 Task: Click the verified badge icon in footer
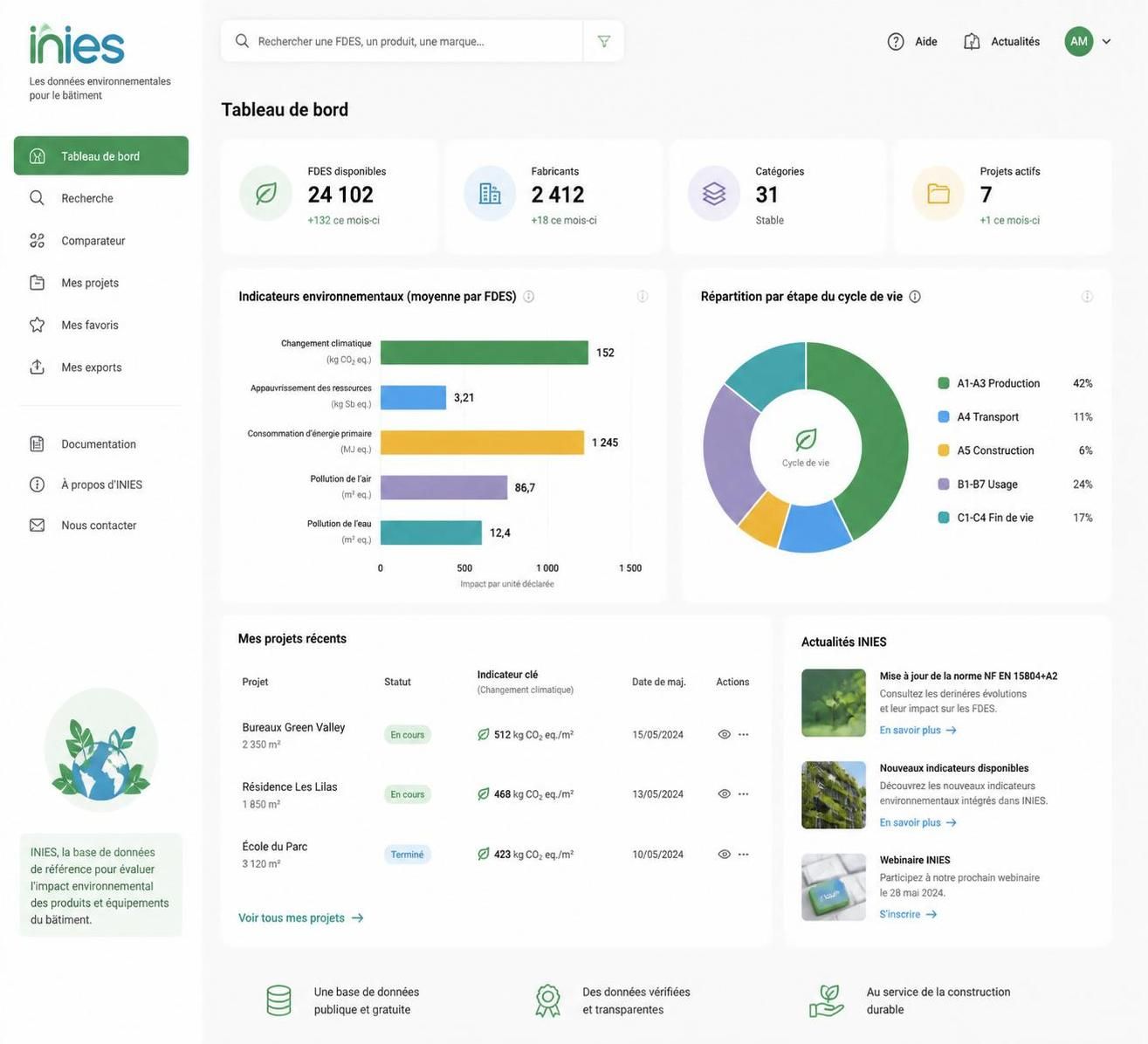tap(547, 1001)
